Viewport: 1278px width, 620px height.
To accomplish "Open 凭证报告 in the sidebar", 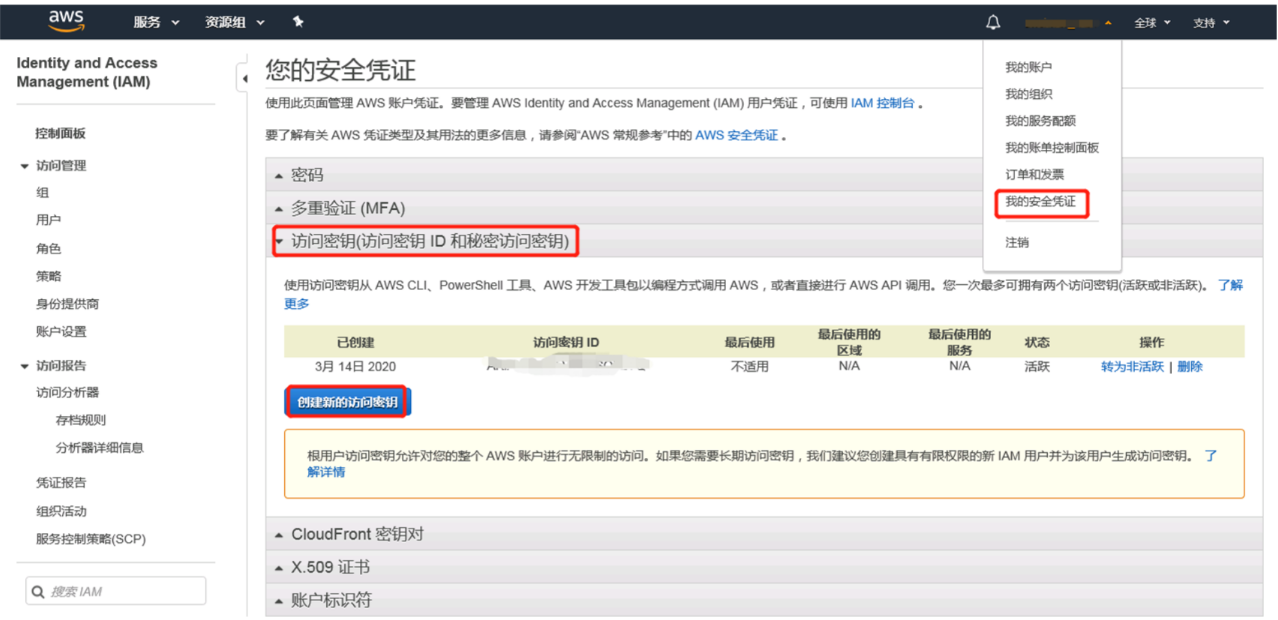I will [x=61, y=483].
